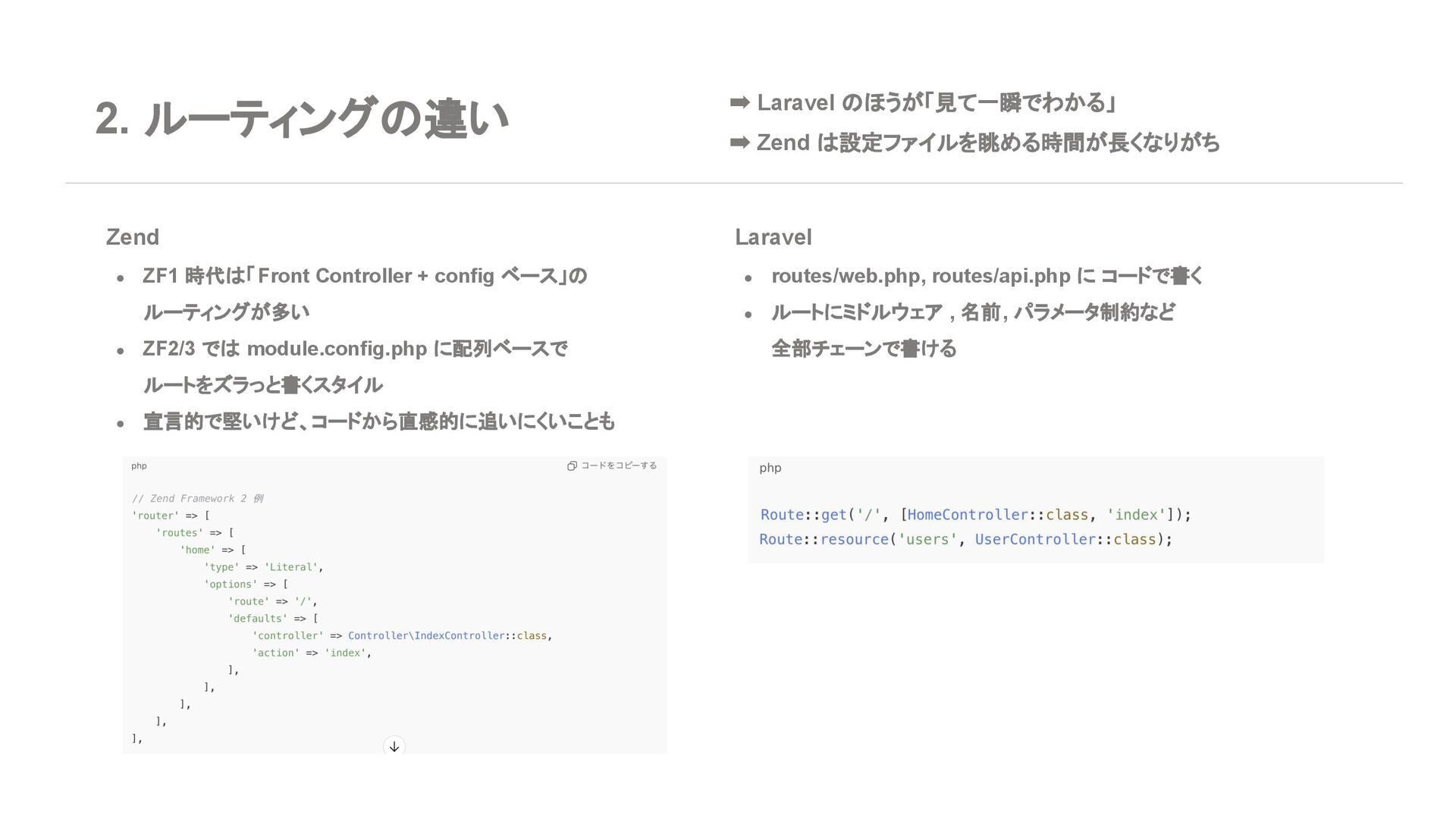Viewport: 1456px width, 818px height.
Task: Click the code line "'options' => ["
Action: point(246,585)
